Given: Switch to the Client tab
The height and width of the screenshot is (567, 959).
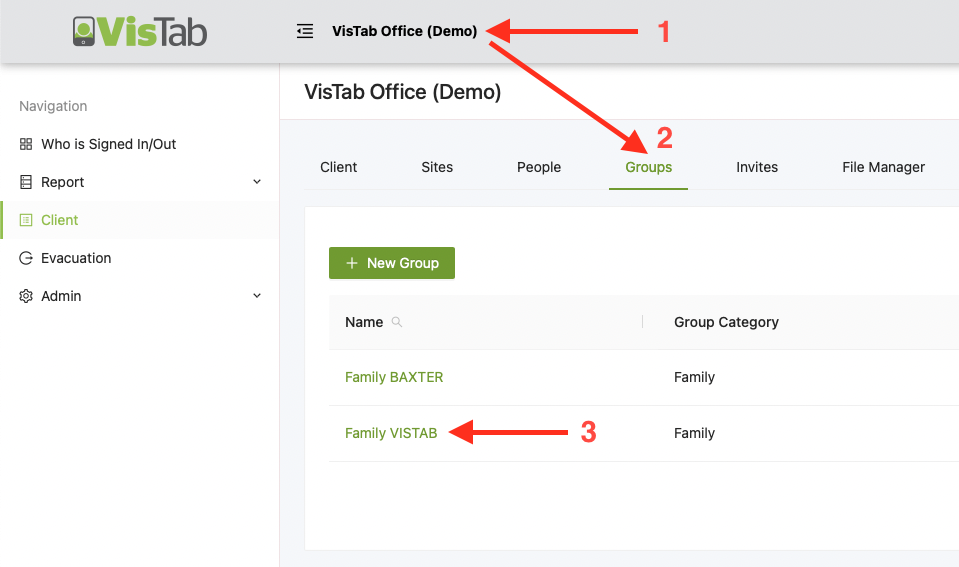Looking at the screenshot, I should 338,167.
